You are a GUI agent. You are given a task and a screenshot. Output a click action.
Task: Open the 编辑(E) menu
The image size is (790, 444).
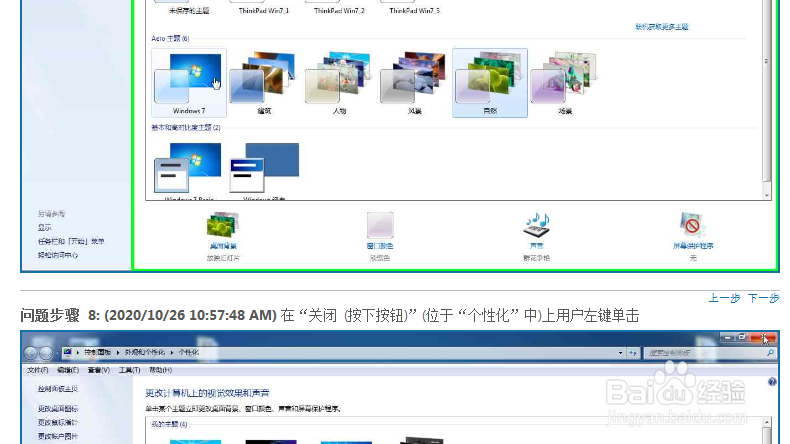(x=68, y=370)
